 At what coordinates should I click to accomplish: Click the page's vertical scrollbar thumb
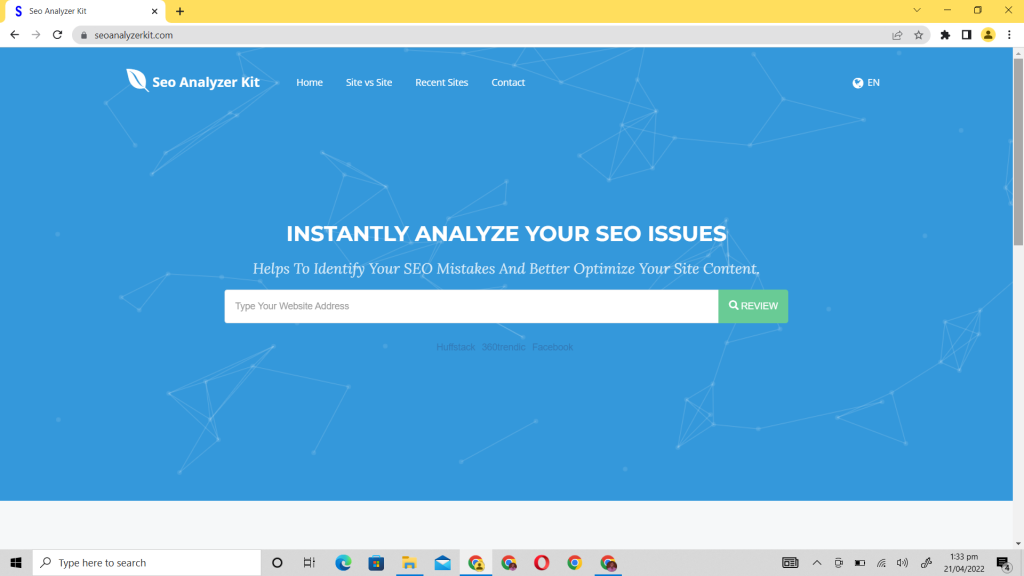pos(1018,150)
